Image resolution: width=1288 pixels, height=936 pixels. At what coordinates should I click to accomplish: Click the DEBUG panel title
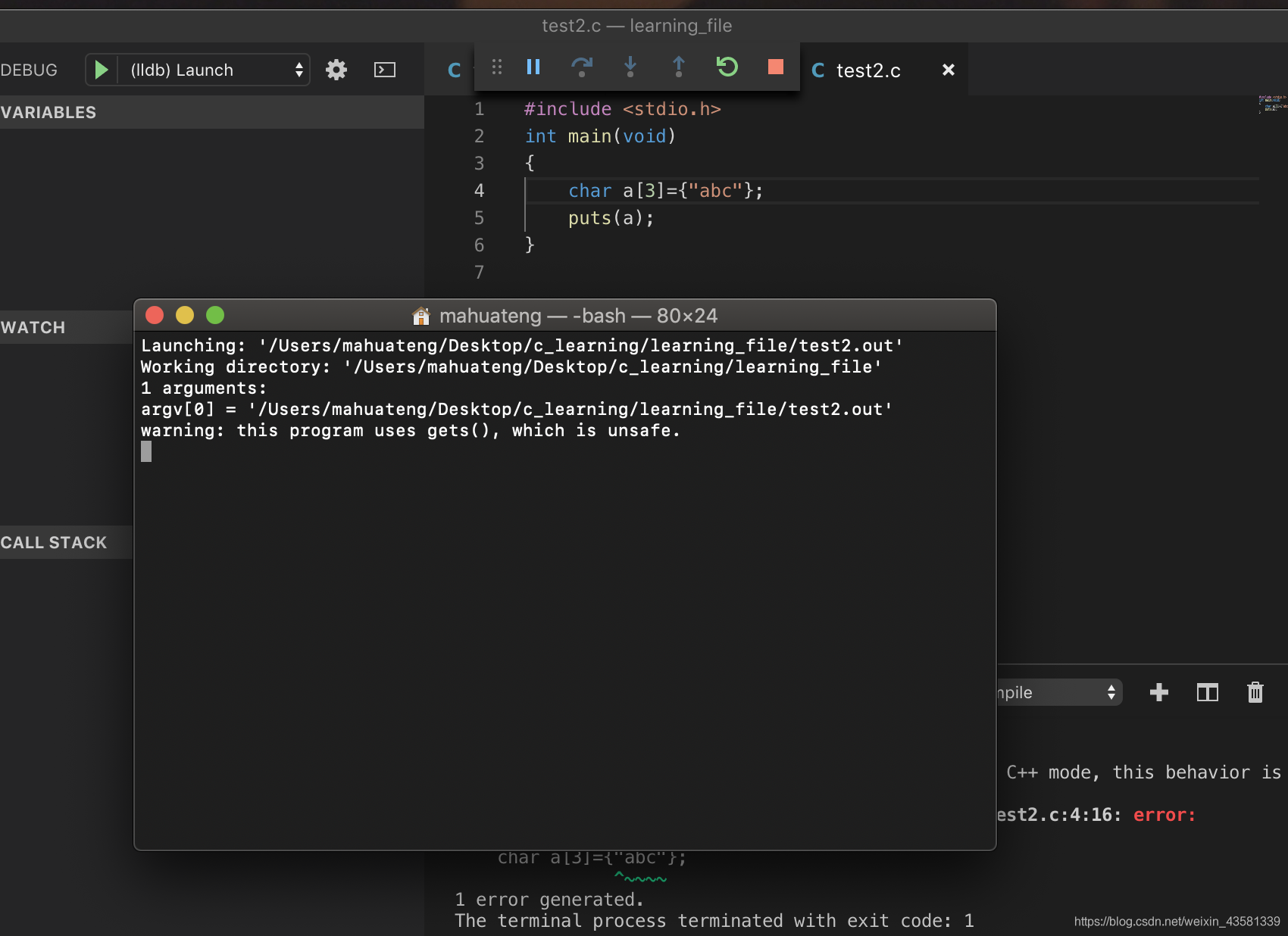[x=29, y=70]
